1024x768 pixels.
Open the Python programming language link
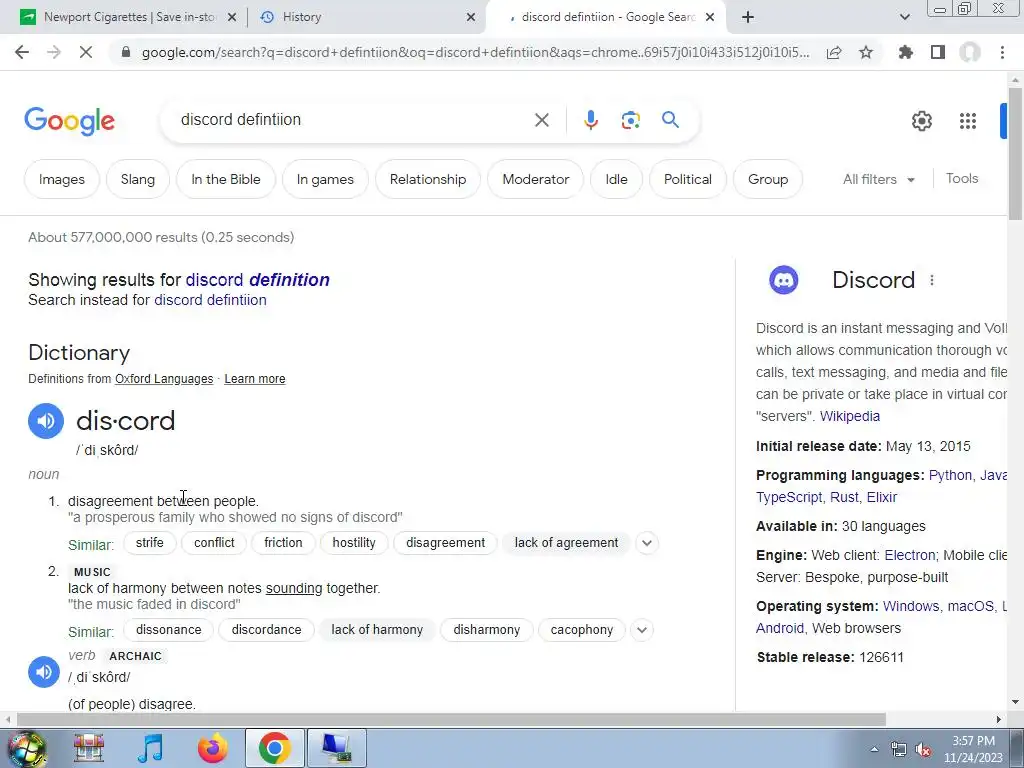950,475
